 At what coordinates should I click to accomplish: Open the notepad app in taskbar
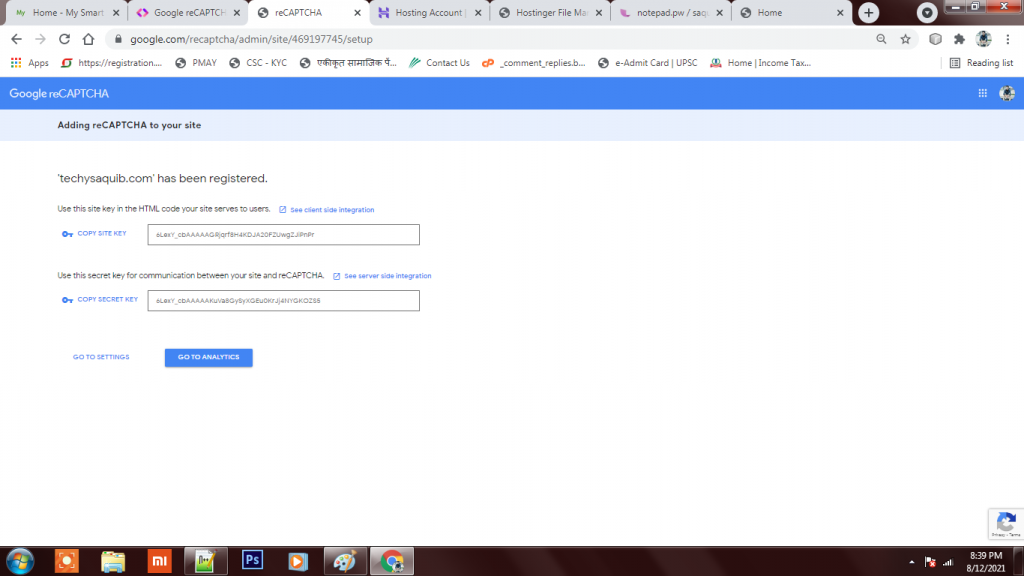[206, 561]
